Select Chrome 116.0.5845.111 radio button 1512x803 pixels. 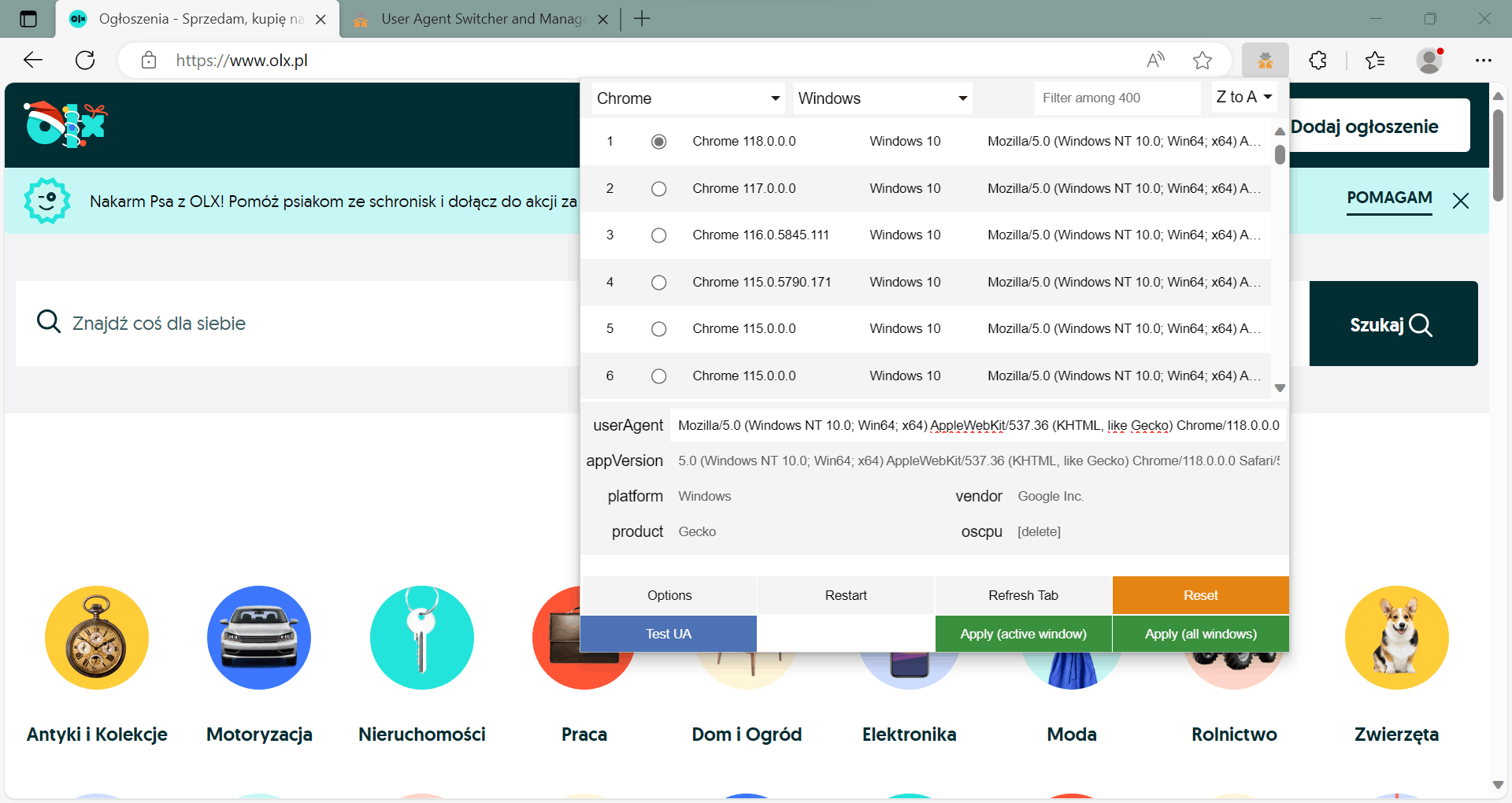(x=659, y=235)
